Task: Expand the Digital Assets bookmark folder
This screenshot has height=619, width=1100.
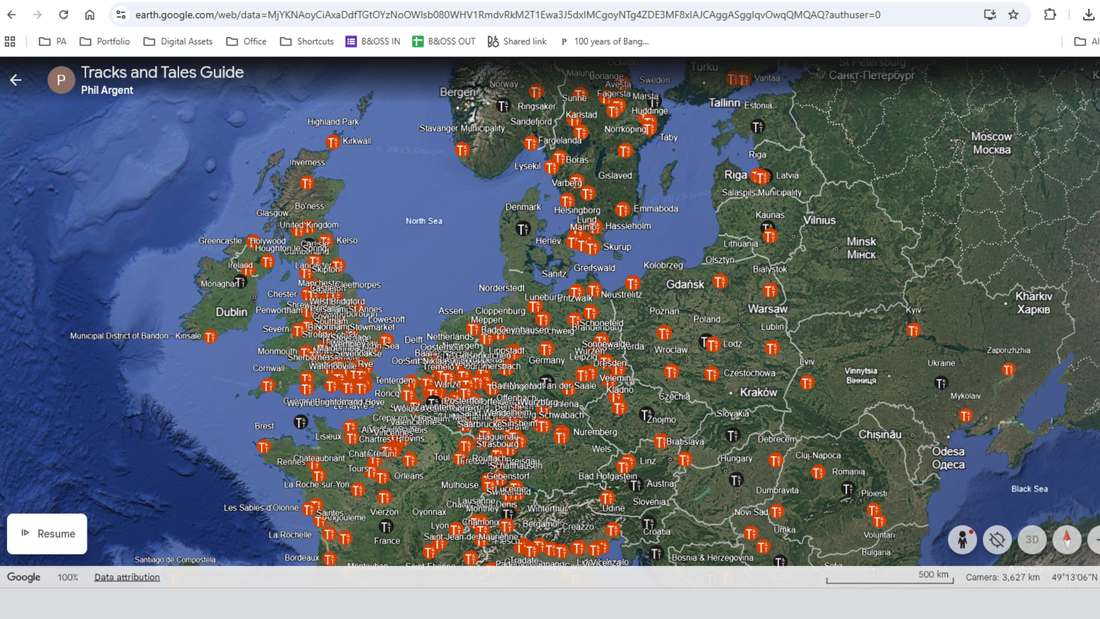Action: click(177, 42)
